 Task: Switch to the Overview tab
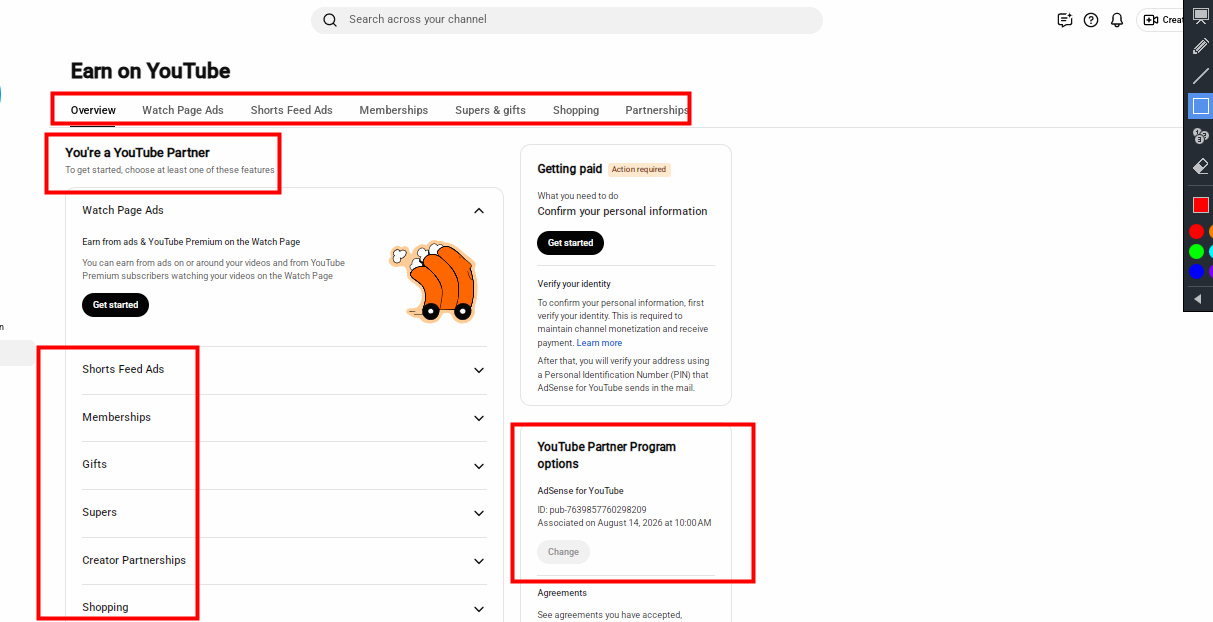tap(93, 110)
